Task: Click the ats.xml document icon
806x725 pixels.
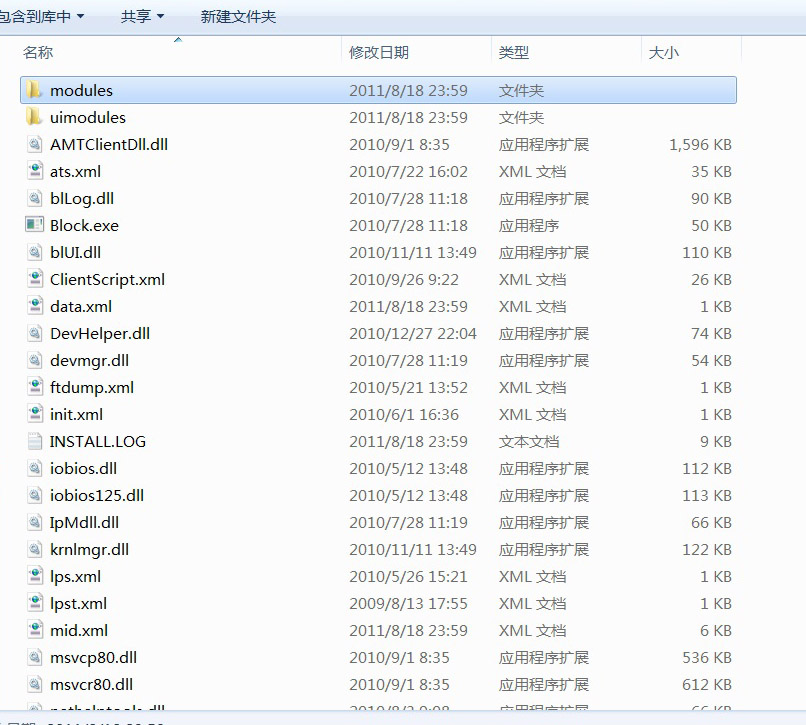Action: pyautogui.click(x=34, y=171)
